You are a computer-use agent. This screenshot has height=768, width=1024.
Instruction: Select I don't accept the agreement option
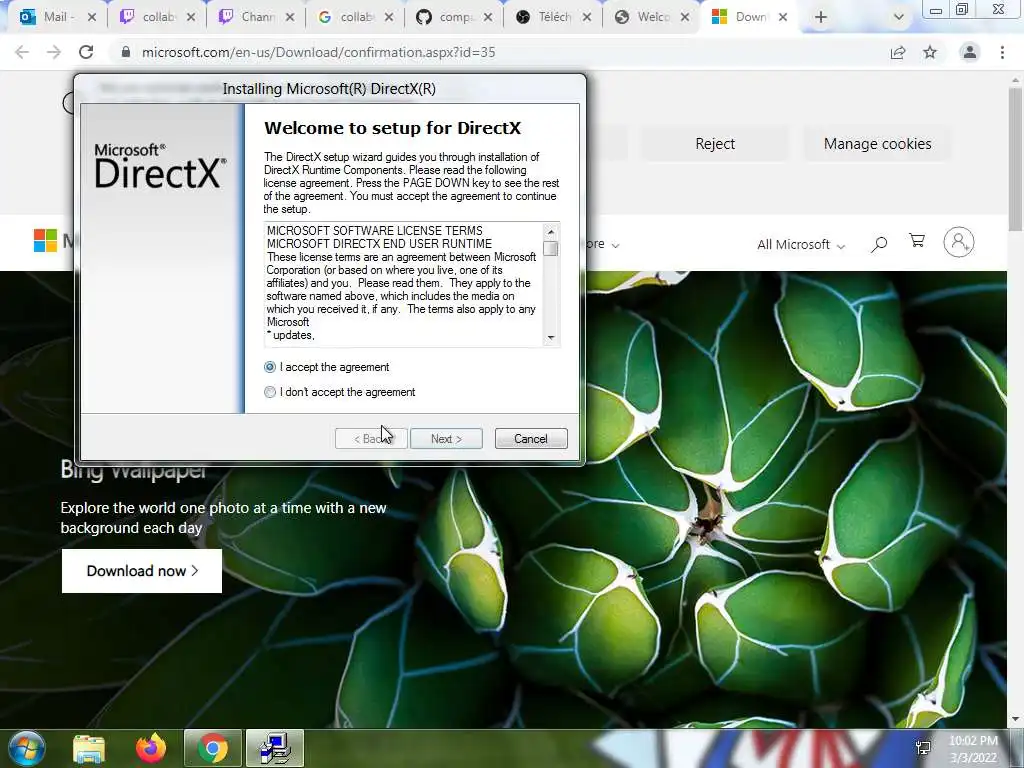coord(270,392)
